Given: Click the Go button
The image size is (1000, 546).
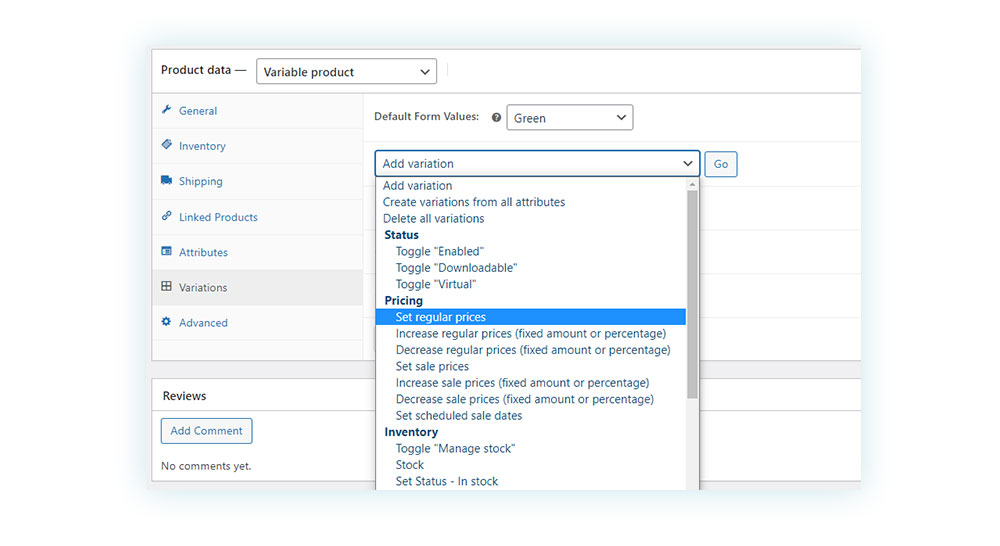Looking at the screenshot, I should point(721,164).
